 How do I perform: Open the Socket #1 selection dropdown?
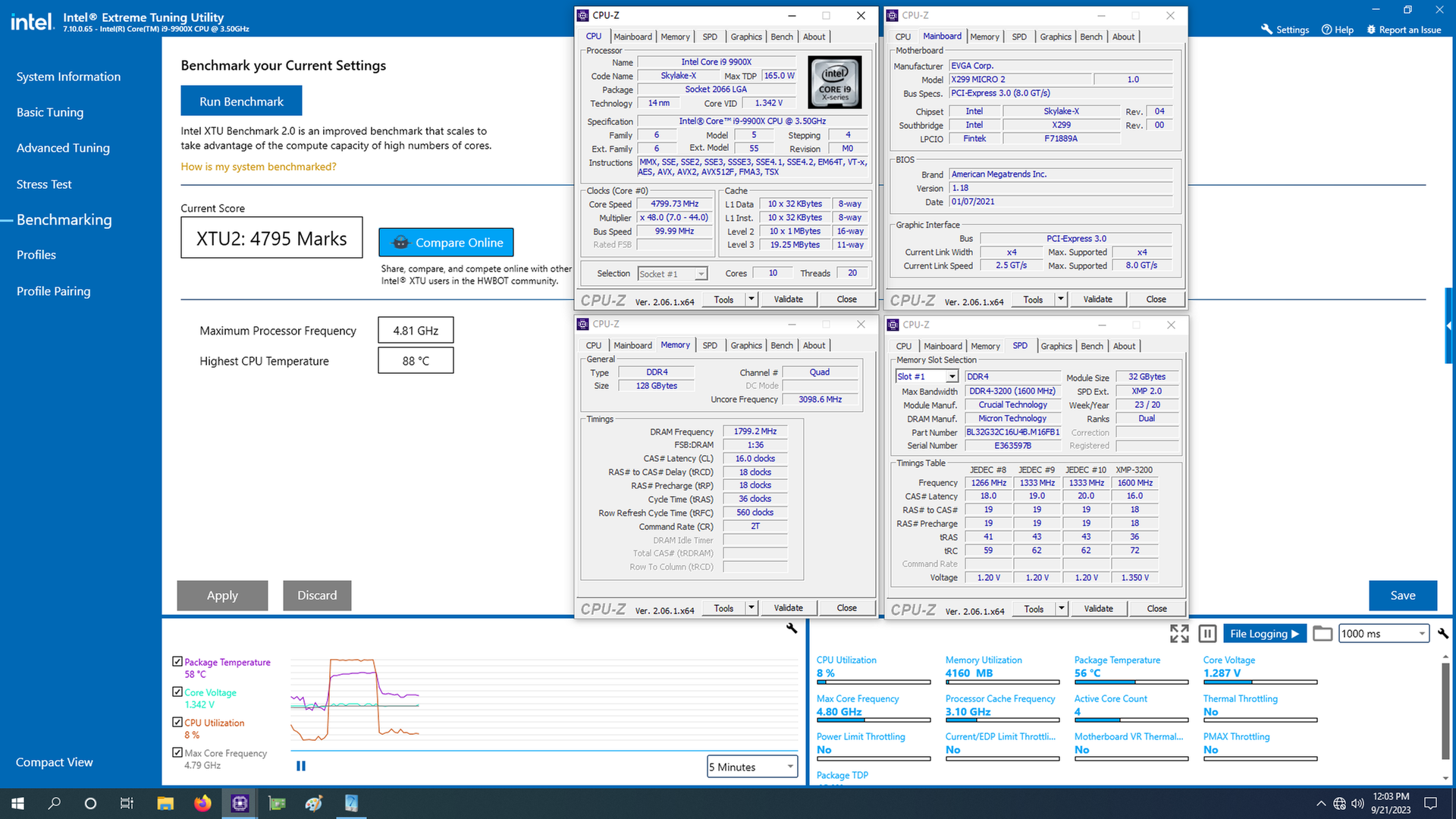(673, 274)
